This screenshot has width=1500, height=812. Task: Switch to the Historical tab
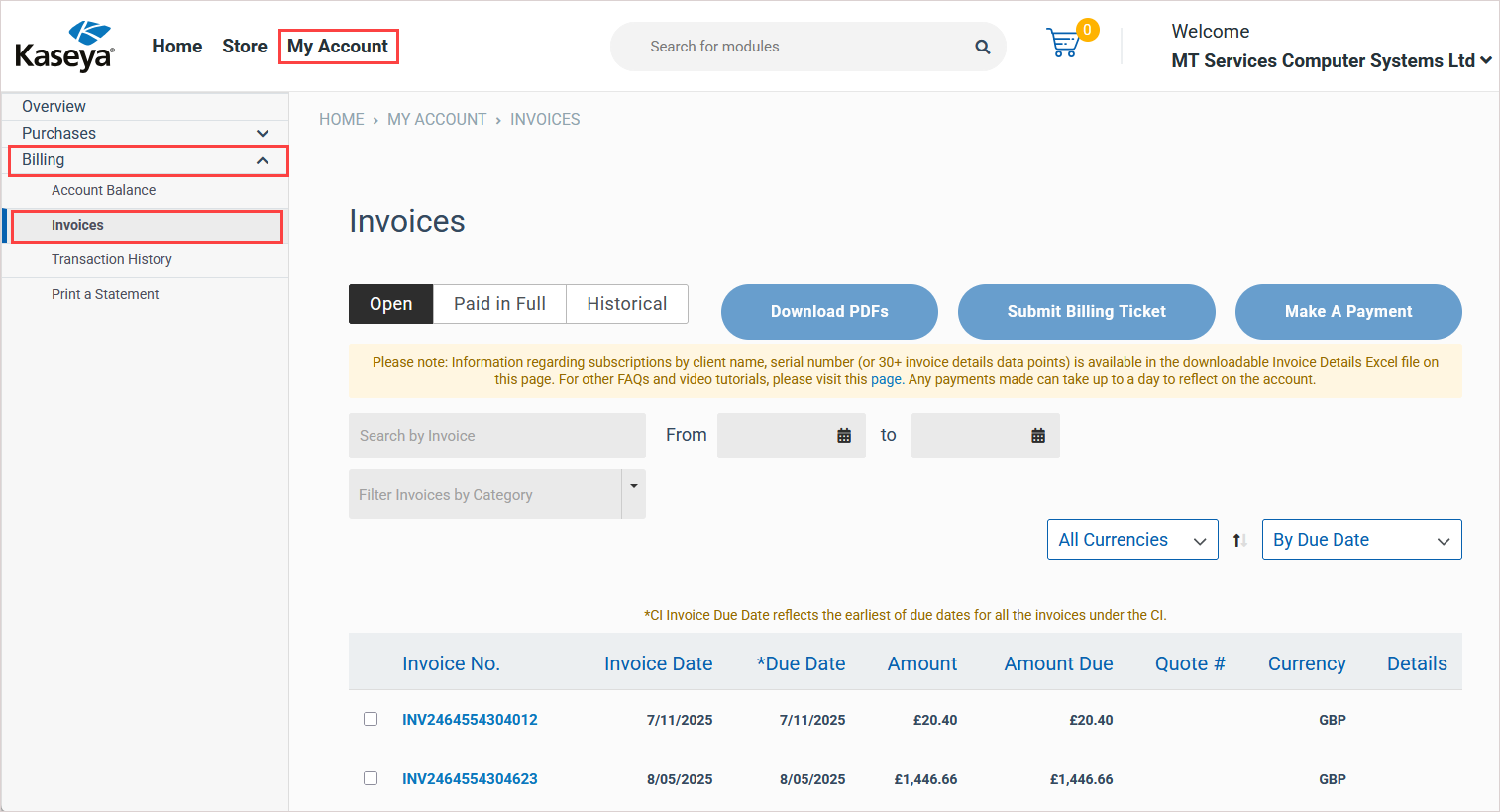tap(626, 304)
